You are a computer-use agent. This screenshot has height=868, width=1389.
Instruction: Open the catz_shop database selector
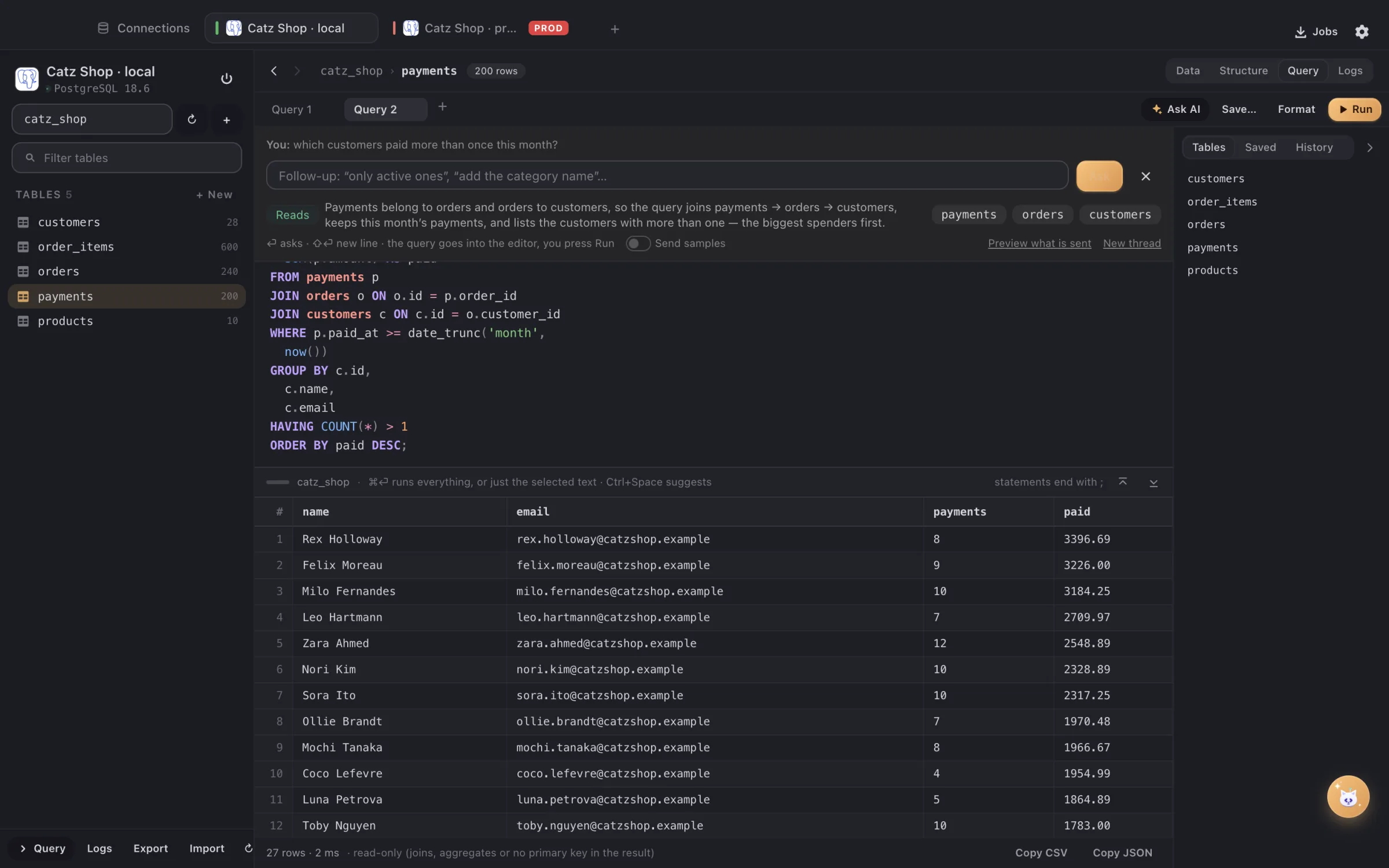pyautogui.click(x=92, y=119)
